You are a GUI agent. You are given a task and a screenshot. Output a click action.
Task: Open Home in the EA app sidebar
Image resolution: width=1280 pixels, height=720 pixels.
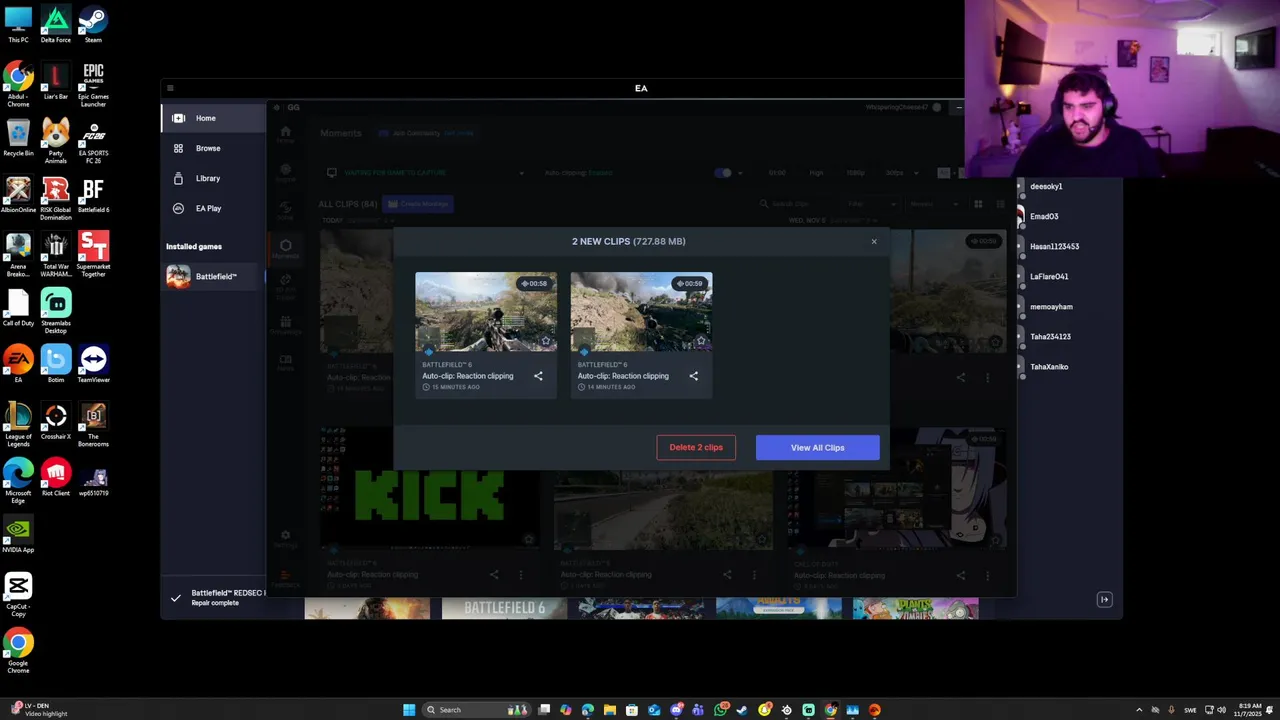[213, 118]
